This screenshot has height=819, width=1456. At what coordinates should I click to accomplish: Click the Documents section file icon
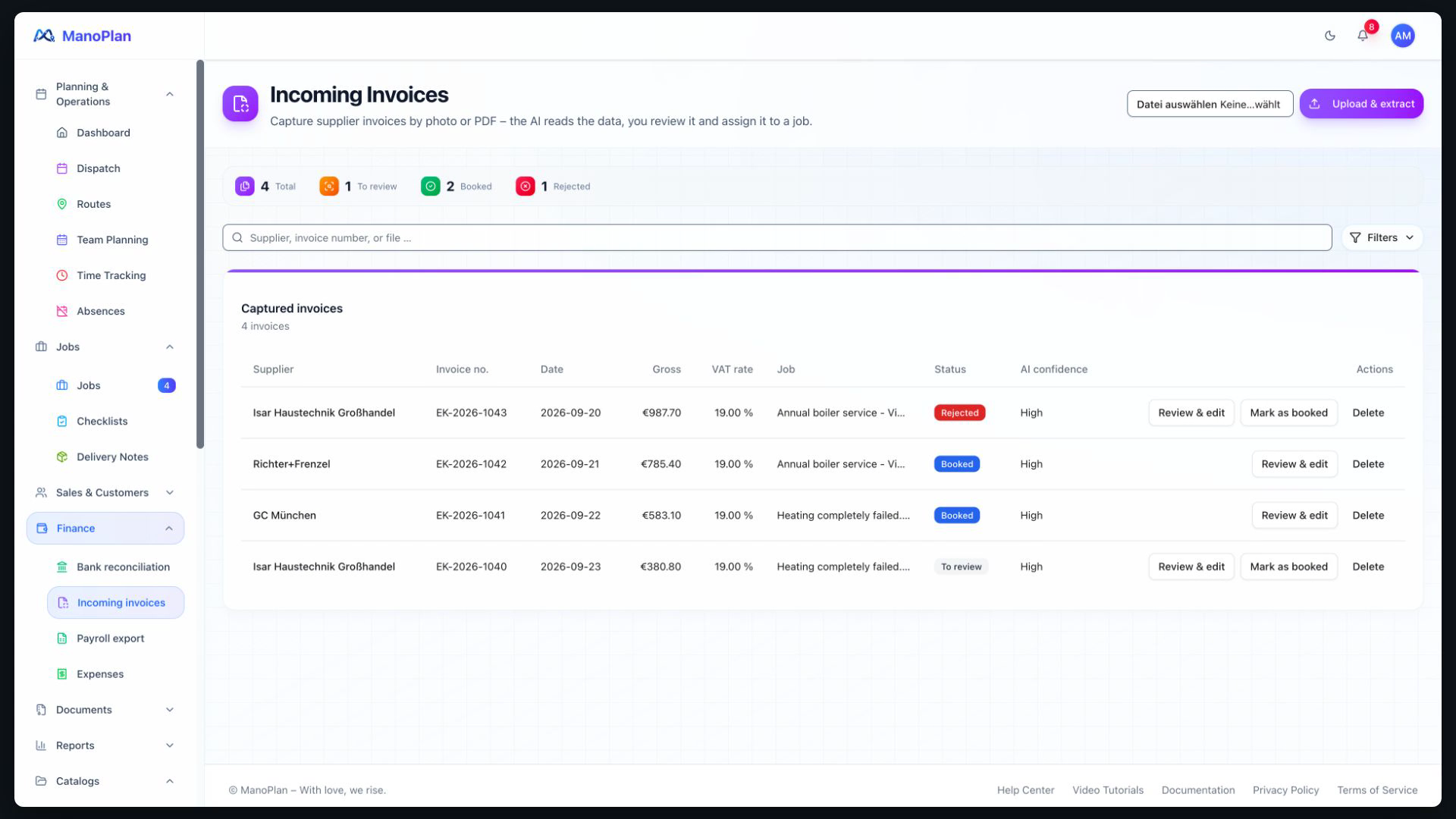coord(41,710)
